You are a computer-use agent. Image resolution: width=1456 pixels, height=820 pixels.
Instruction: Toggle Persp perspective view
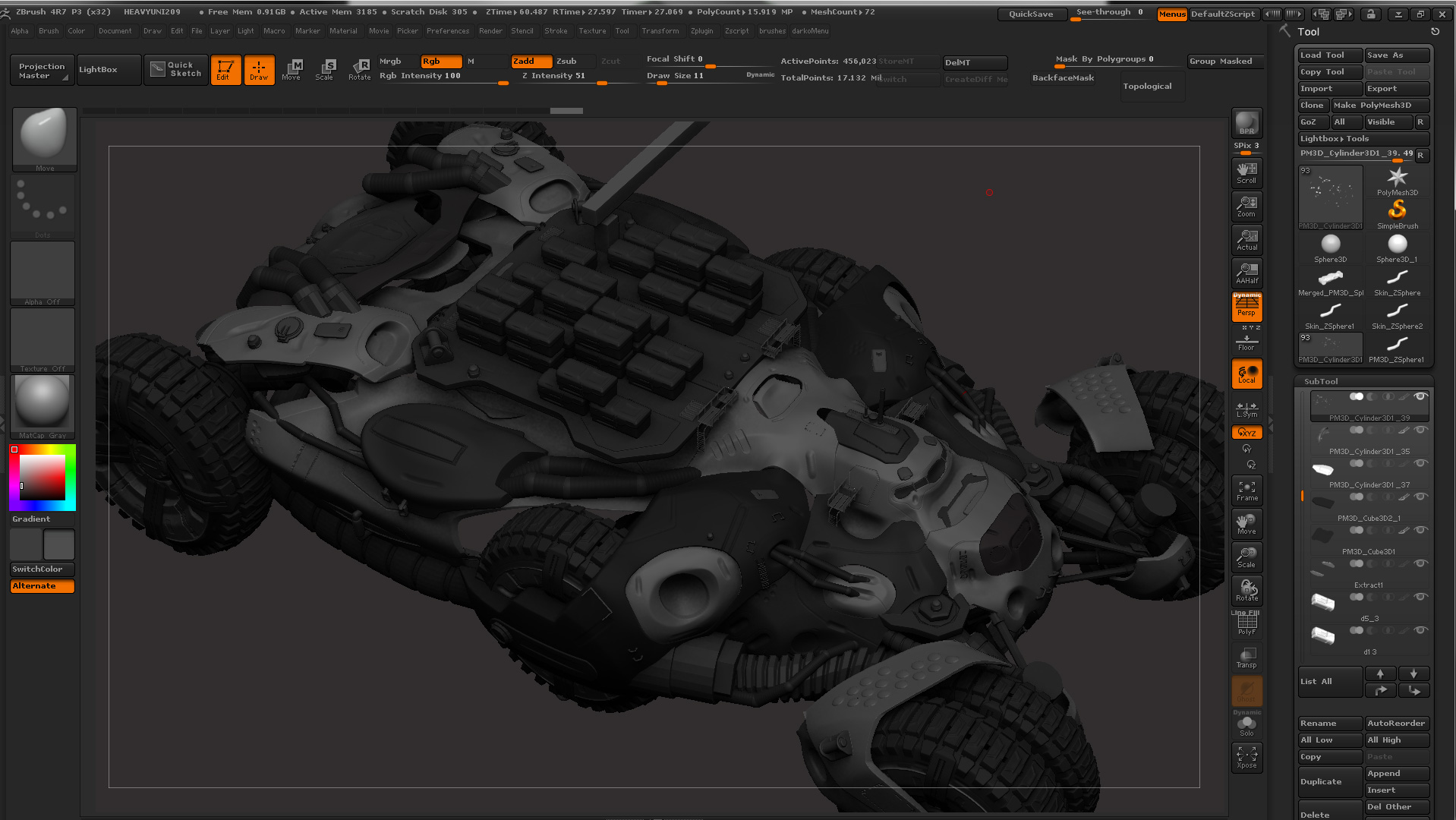1246,307
